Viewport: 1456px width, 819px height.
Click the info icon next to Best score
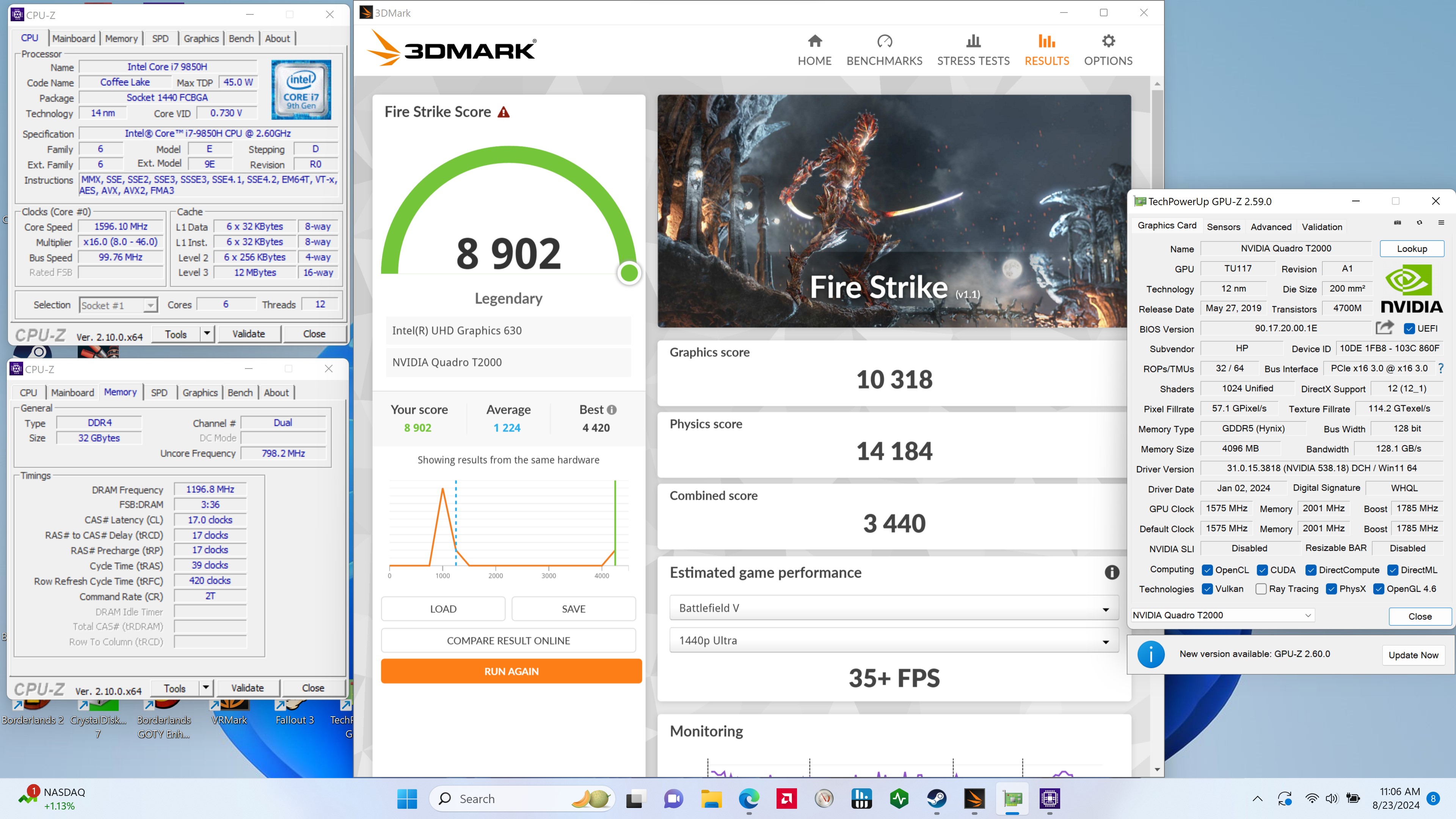click(x=612, y=410)
